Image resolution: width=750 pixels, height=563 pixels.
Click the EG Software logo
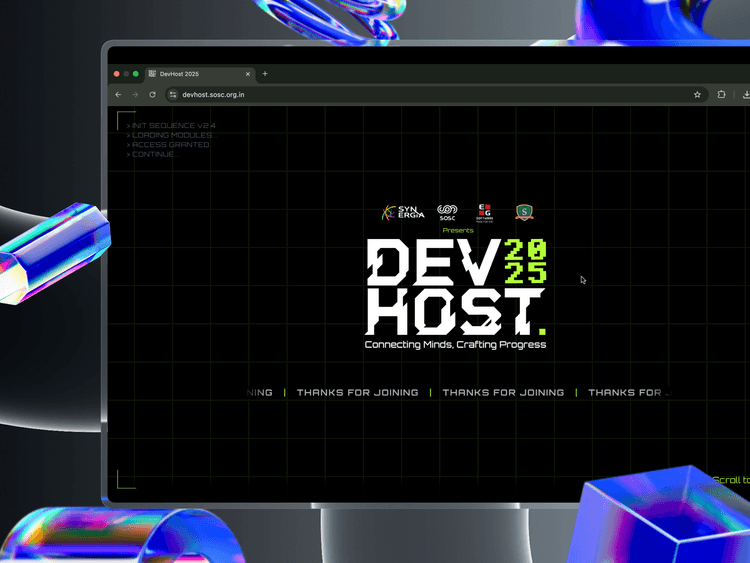[x=485, y=213]
